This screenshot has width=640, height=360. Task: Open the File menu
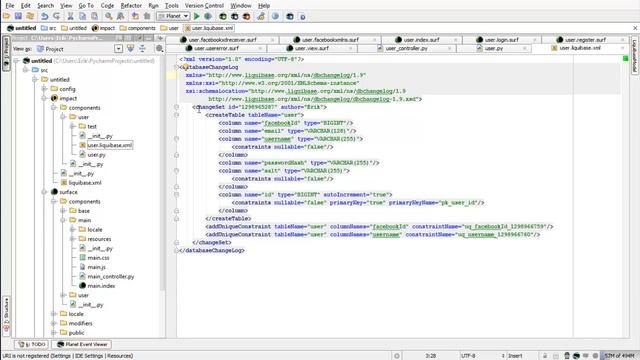pyautogui.click(x=9, y=5)
